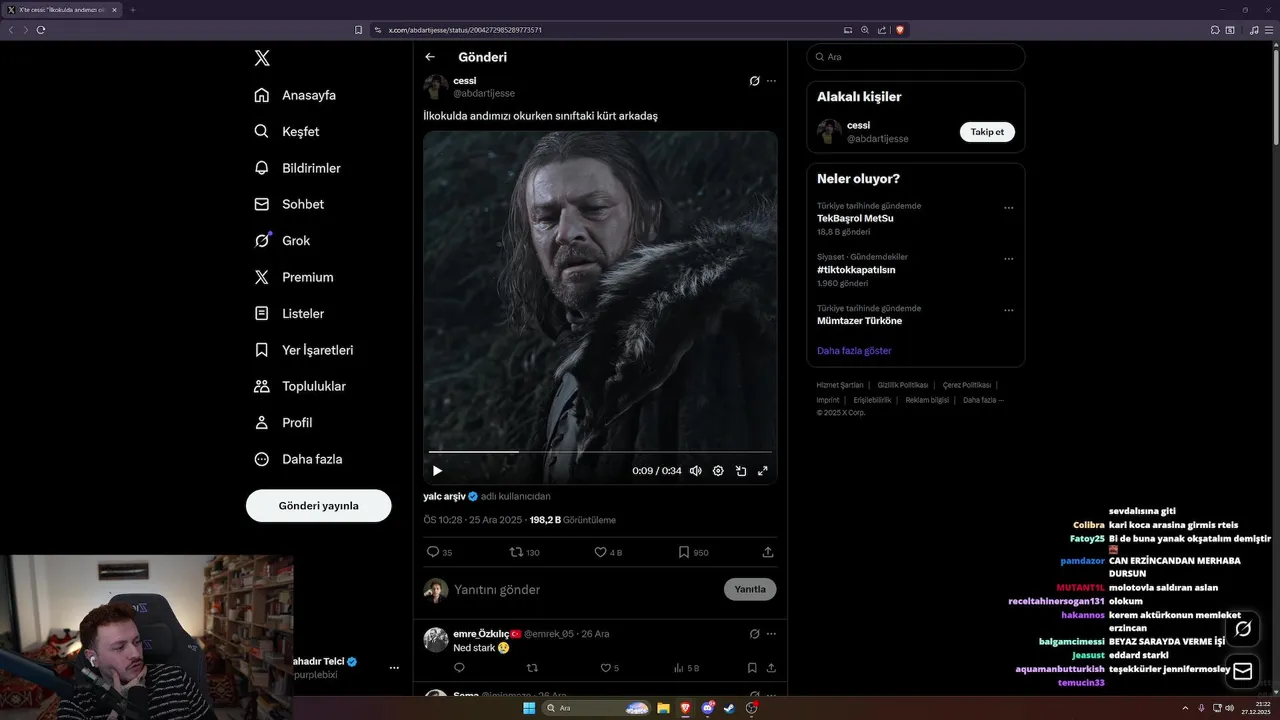Click the Yanıtla button
This screenshot has width=1280, height=720.
pyautogui.click(x=750, y=589)
